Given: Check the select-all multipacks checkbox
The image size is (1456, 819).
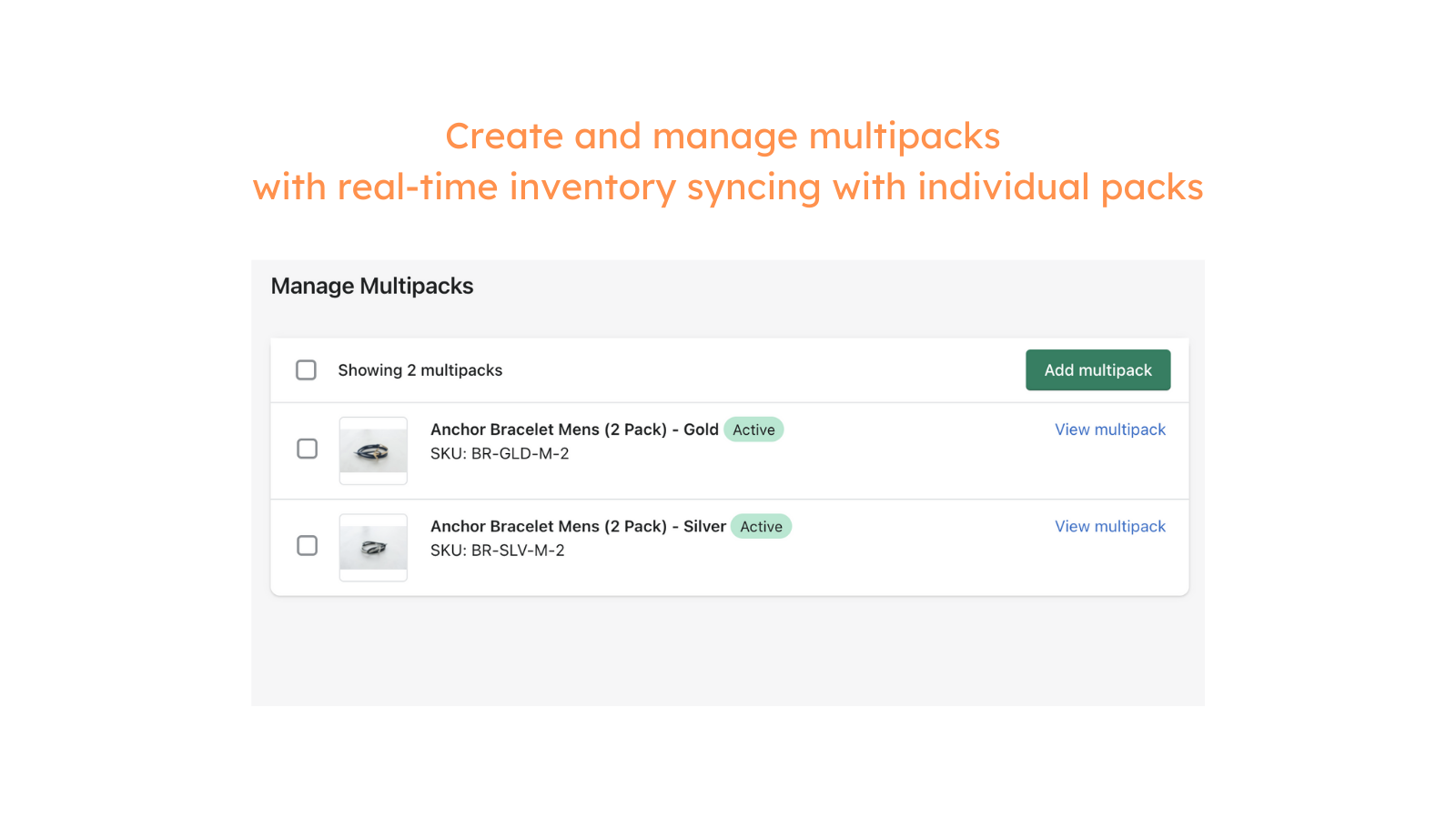Looking at the screenshot, I should 305,369.
